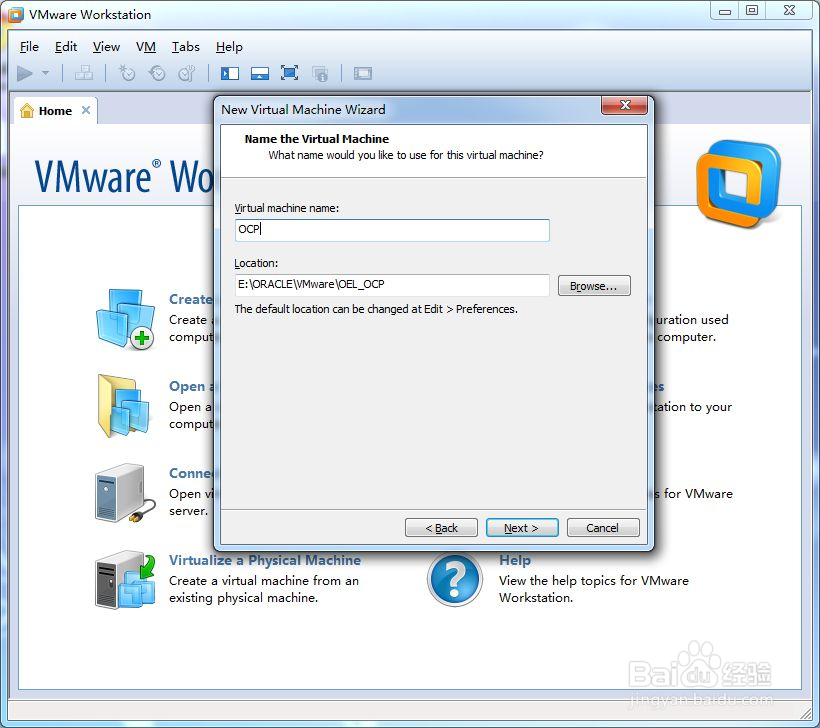The width and height of the screenshot is (820, 728).
Task: Click the VMware Workstation logo at top right
Action: click(738, 183)
